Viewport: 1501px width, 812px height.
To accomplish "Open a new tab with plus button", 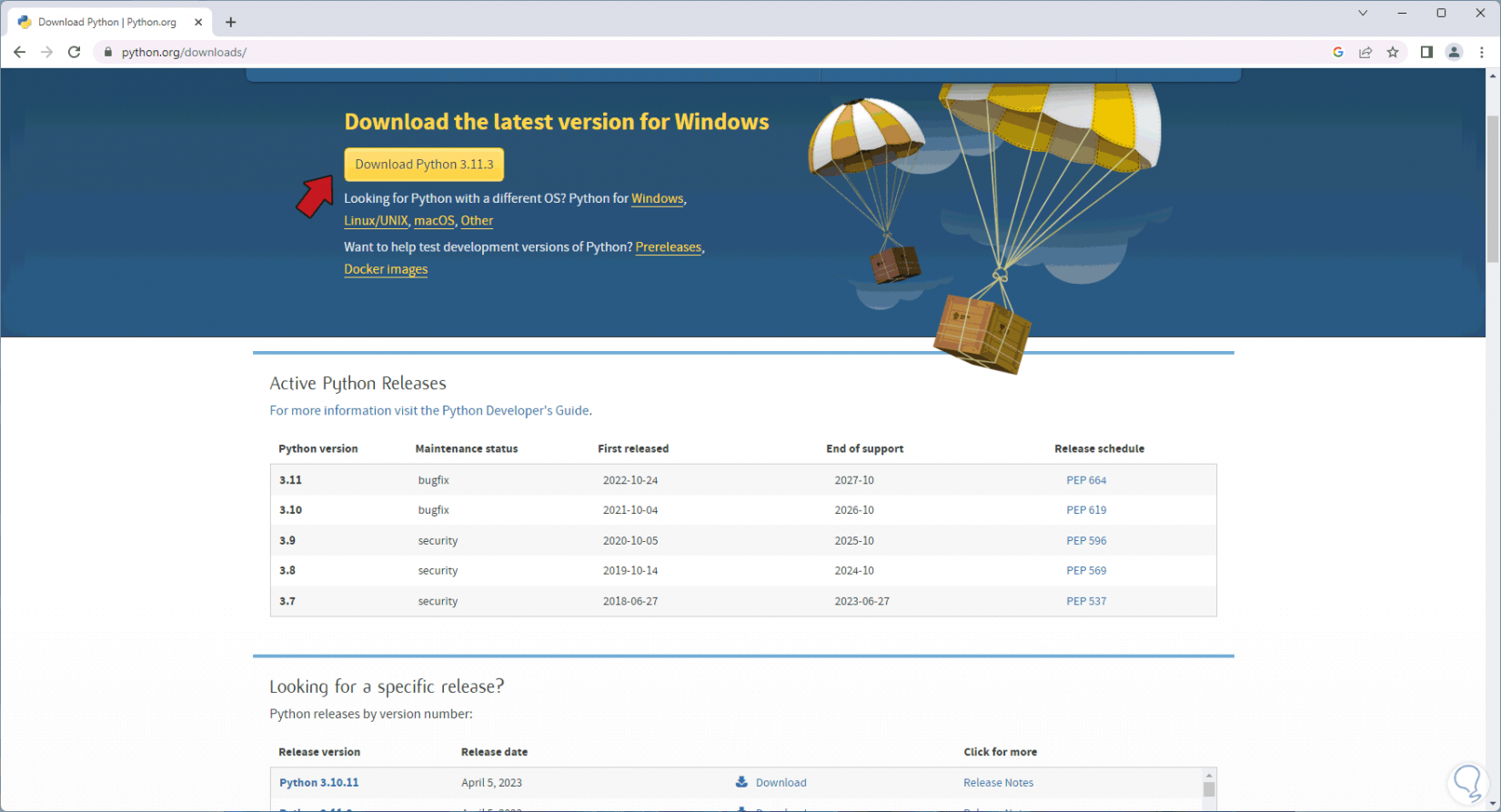I will (231, 22).
